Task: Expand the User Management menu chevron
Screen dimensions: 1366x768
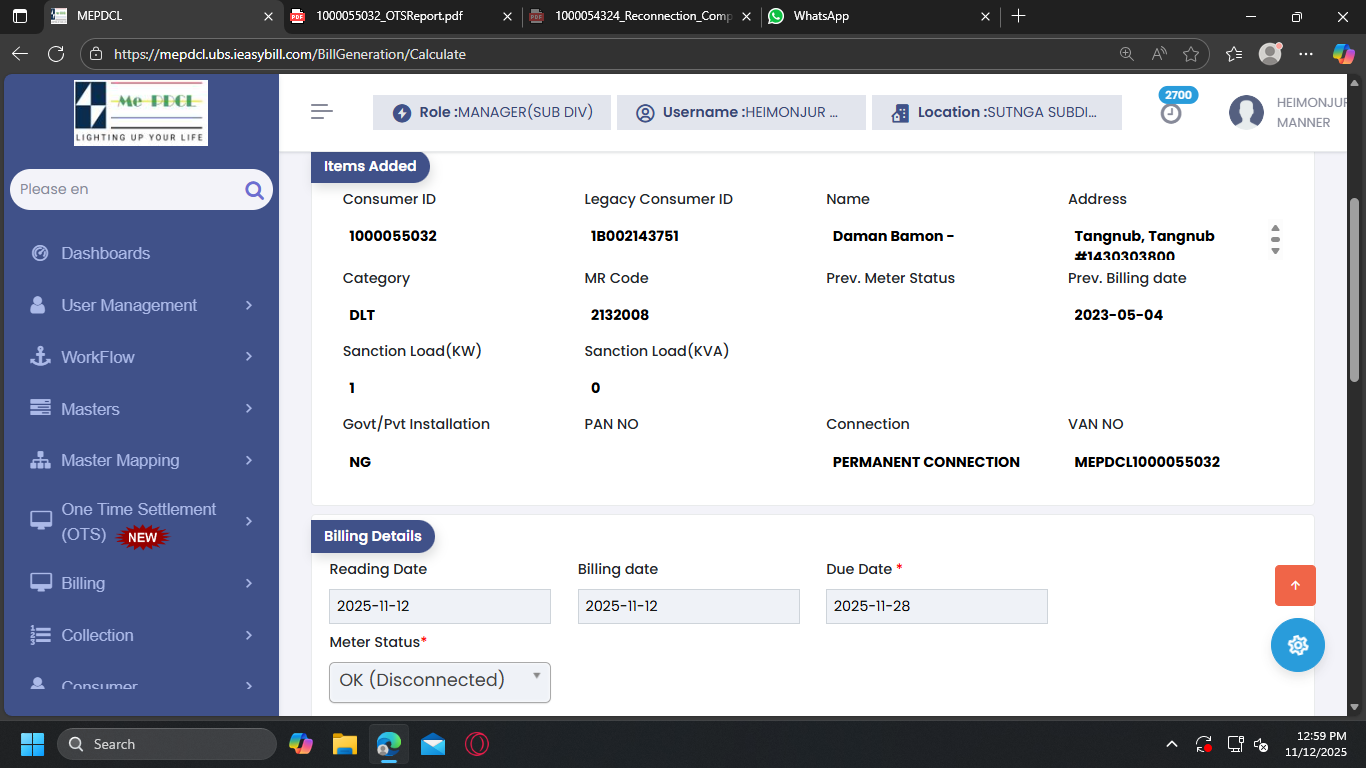Action: 249,305
